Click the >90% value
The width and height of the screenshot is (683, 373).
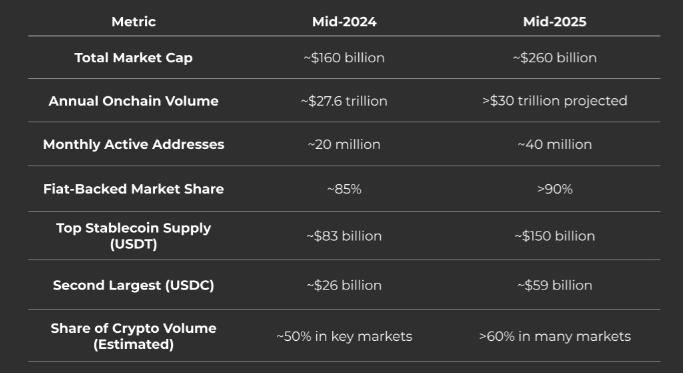[555, 189]
